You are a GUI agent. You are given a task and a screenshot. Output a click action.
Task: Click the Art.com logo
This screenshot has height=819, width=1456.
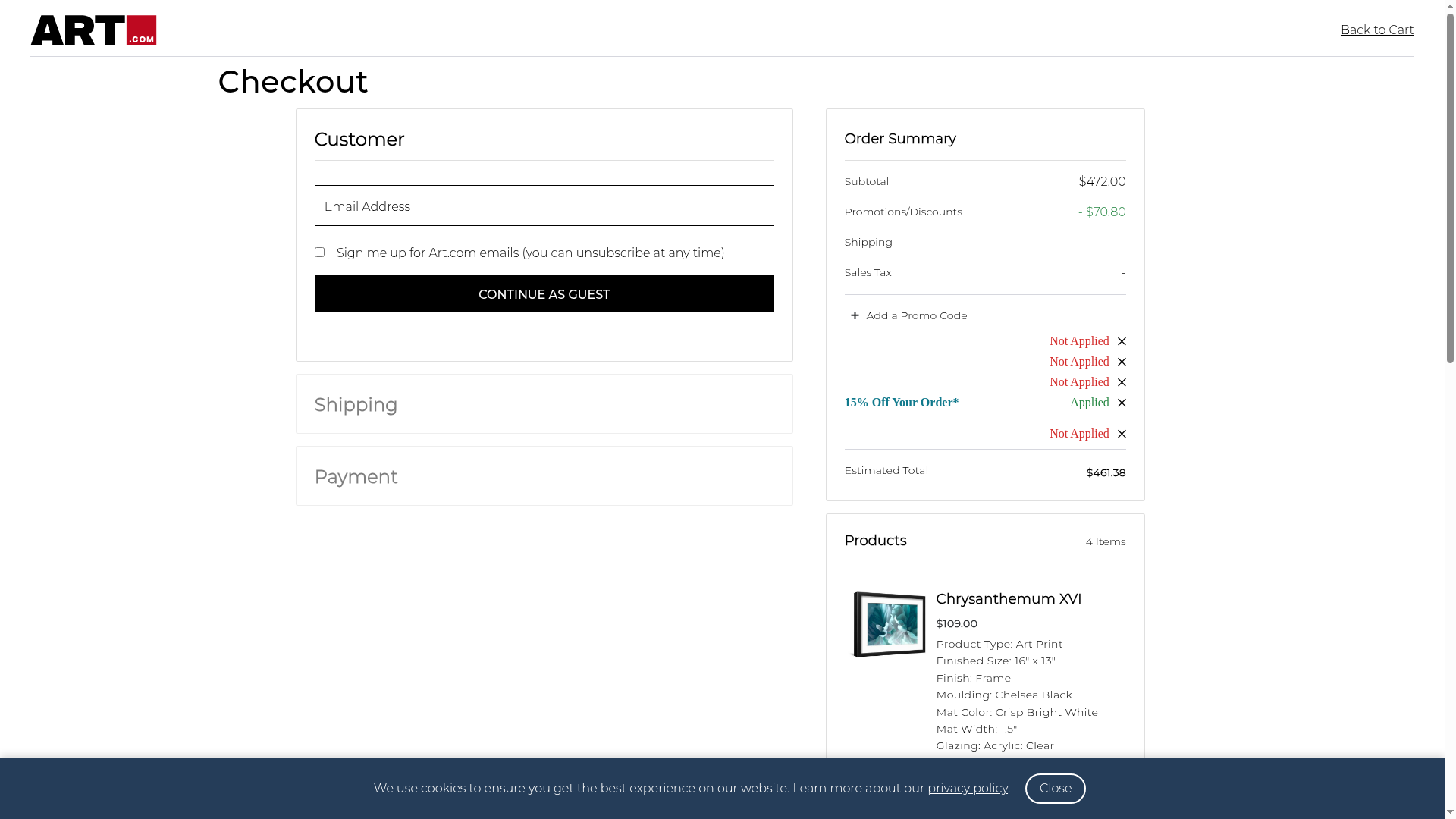pyautogui.click(x=93, y=30)
